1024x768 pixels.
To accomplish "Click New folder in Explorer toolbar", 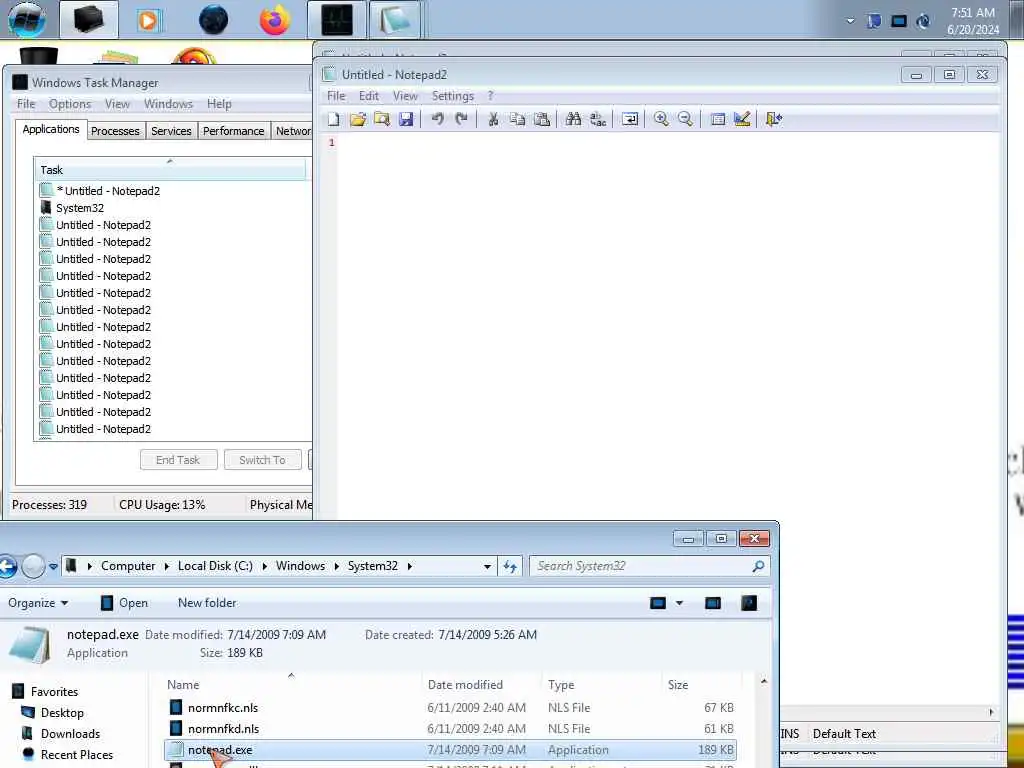I will tap(207, 603).
